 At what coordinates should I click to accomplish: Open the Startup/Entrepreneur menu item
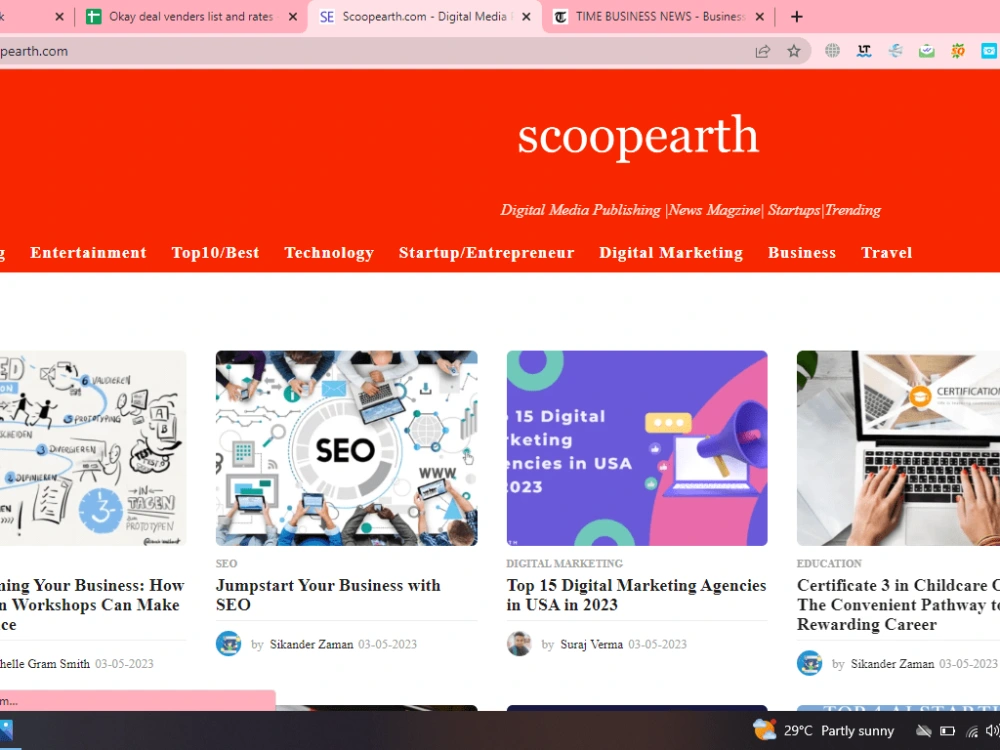click(487, 253)
